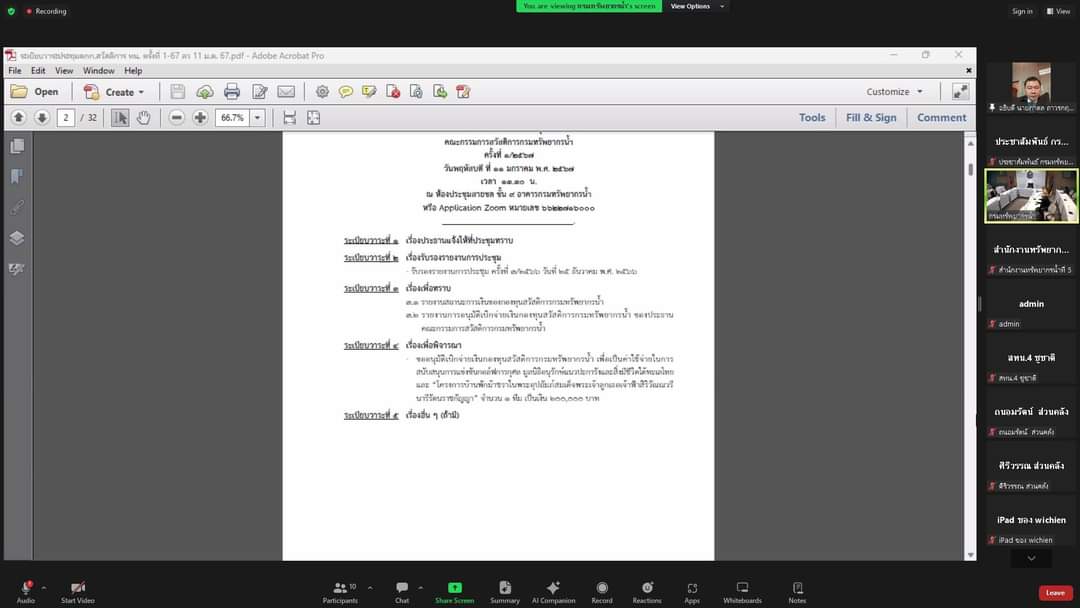Click the document vertical scrollbar thumb
Image resolution: width=1080 pixels, height=608 pixels.
(970, 169)
